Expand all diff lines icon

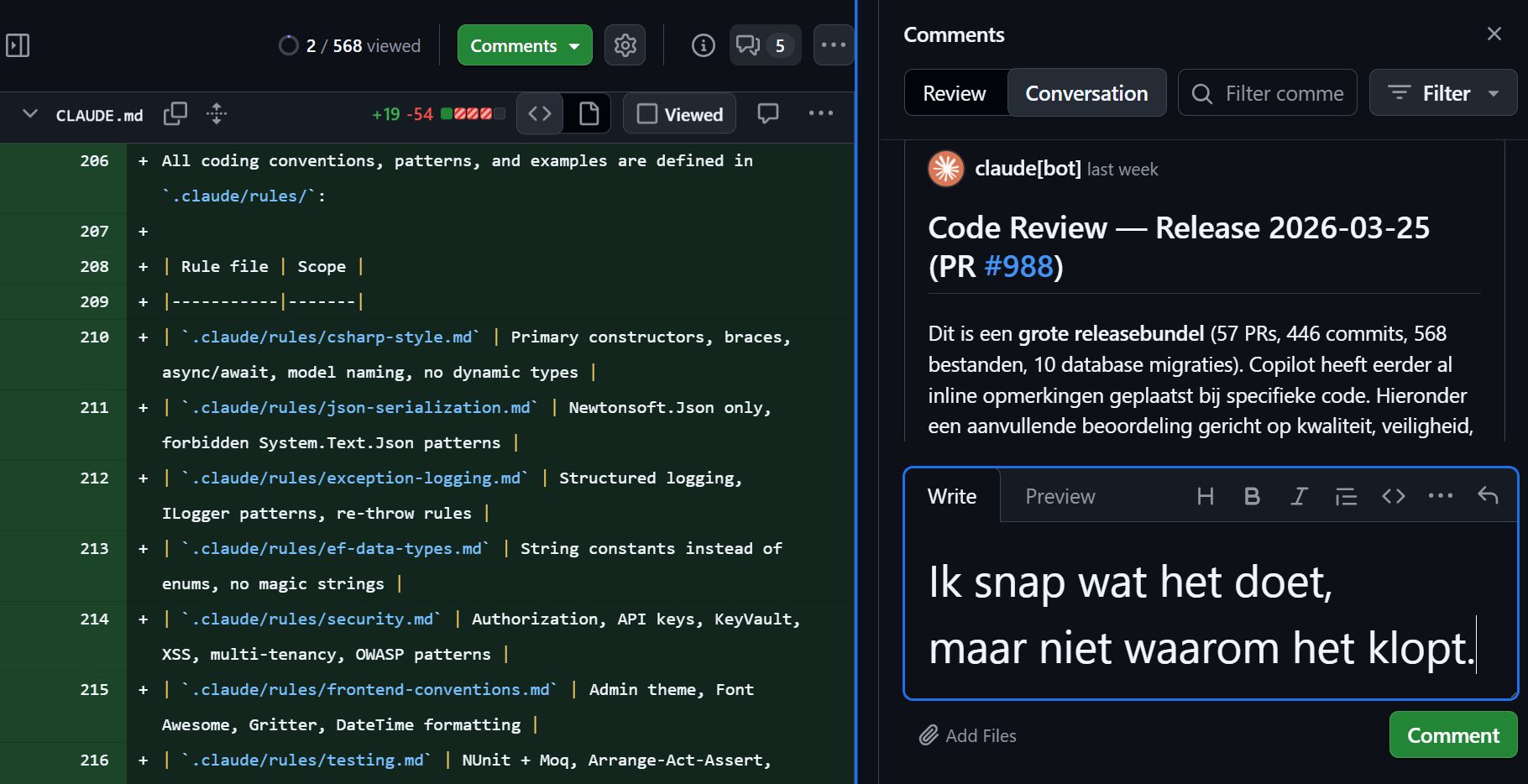tap(217, 113)
